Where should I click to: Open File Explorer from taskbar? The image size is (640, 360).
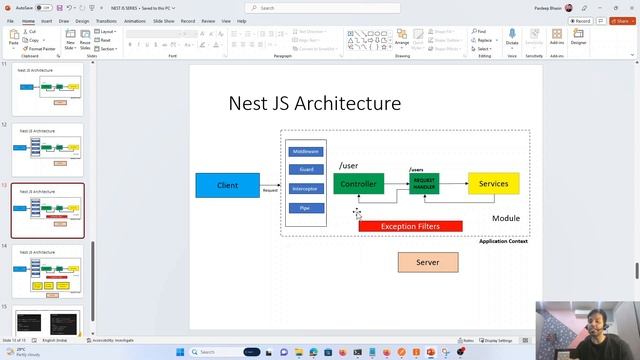point(299,352)
